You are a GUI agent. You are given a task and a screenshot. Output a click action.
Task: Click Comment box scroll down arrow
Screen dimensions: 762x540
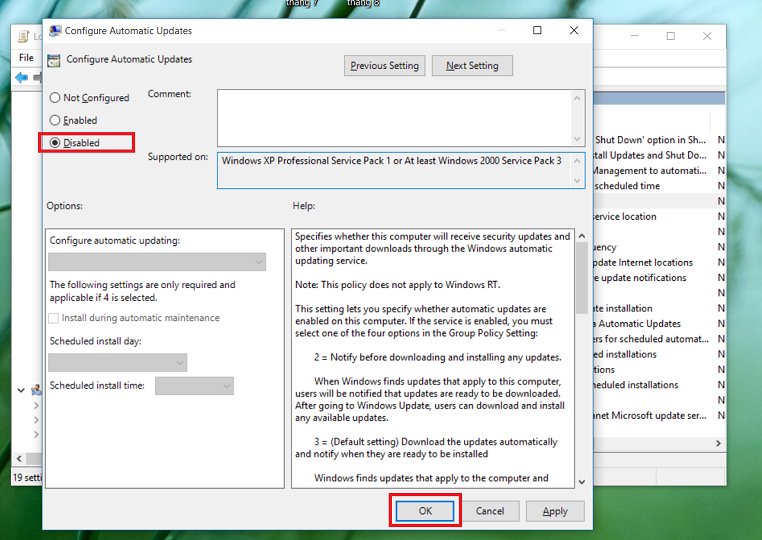(x=577, y=139)
